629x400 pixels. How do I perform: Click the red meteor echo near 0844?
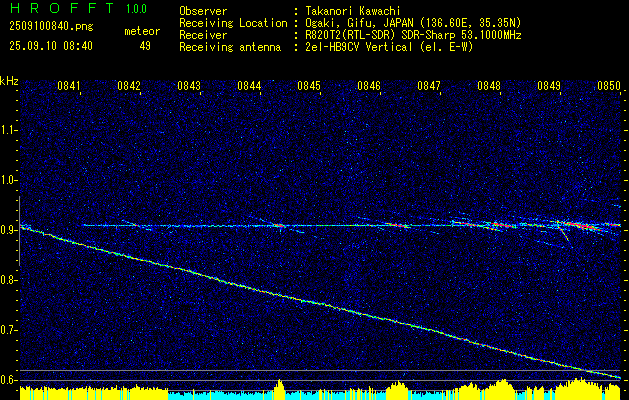[279, 226]
